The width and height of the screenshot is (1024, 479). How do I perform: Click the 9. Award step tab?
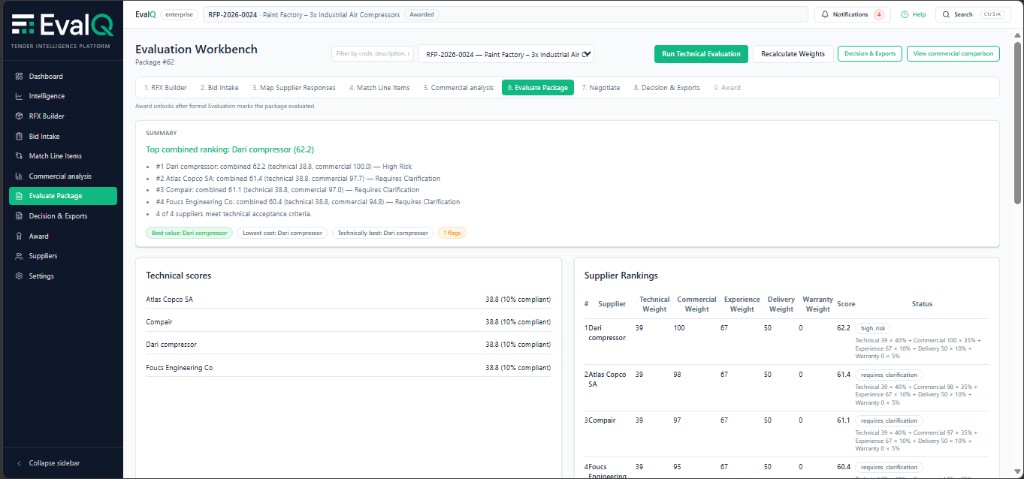coord(727,87)
